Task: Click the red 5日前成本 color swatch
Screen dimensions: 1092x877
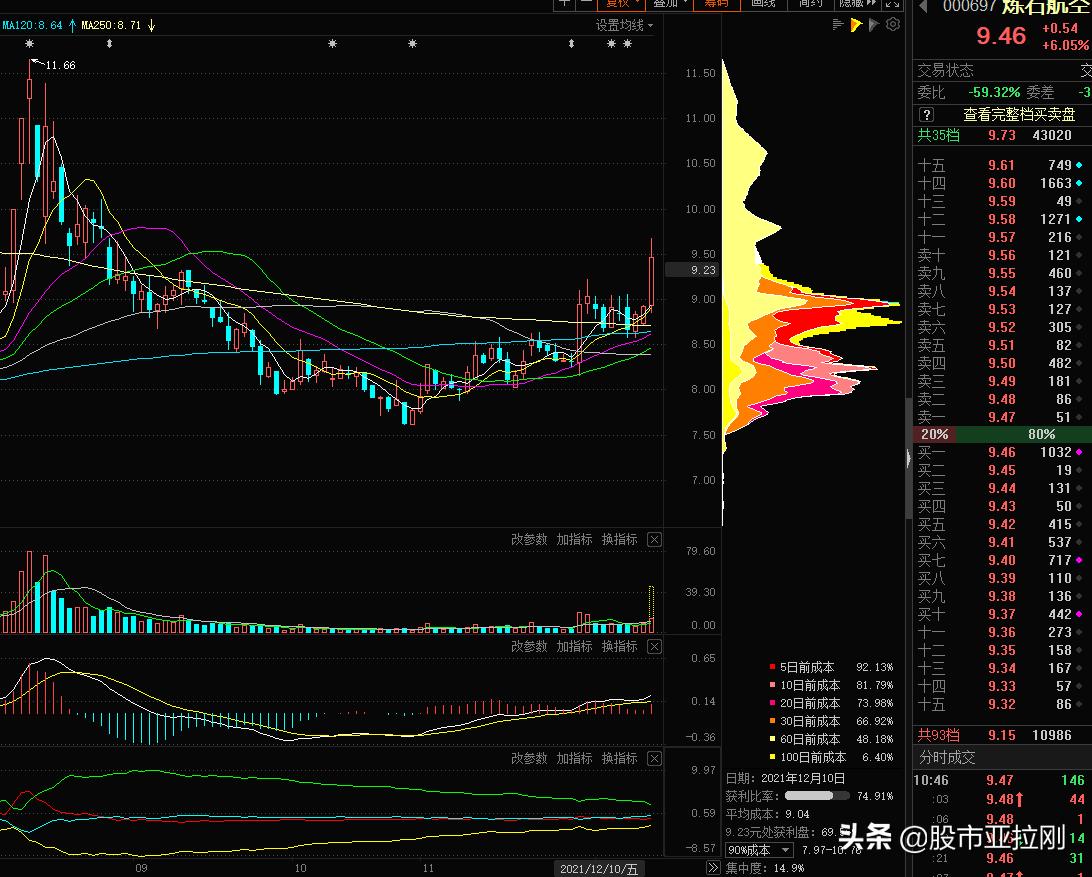Action: tap(772, 667)
